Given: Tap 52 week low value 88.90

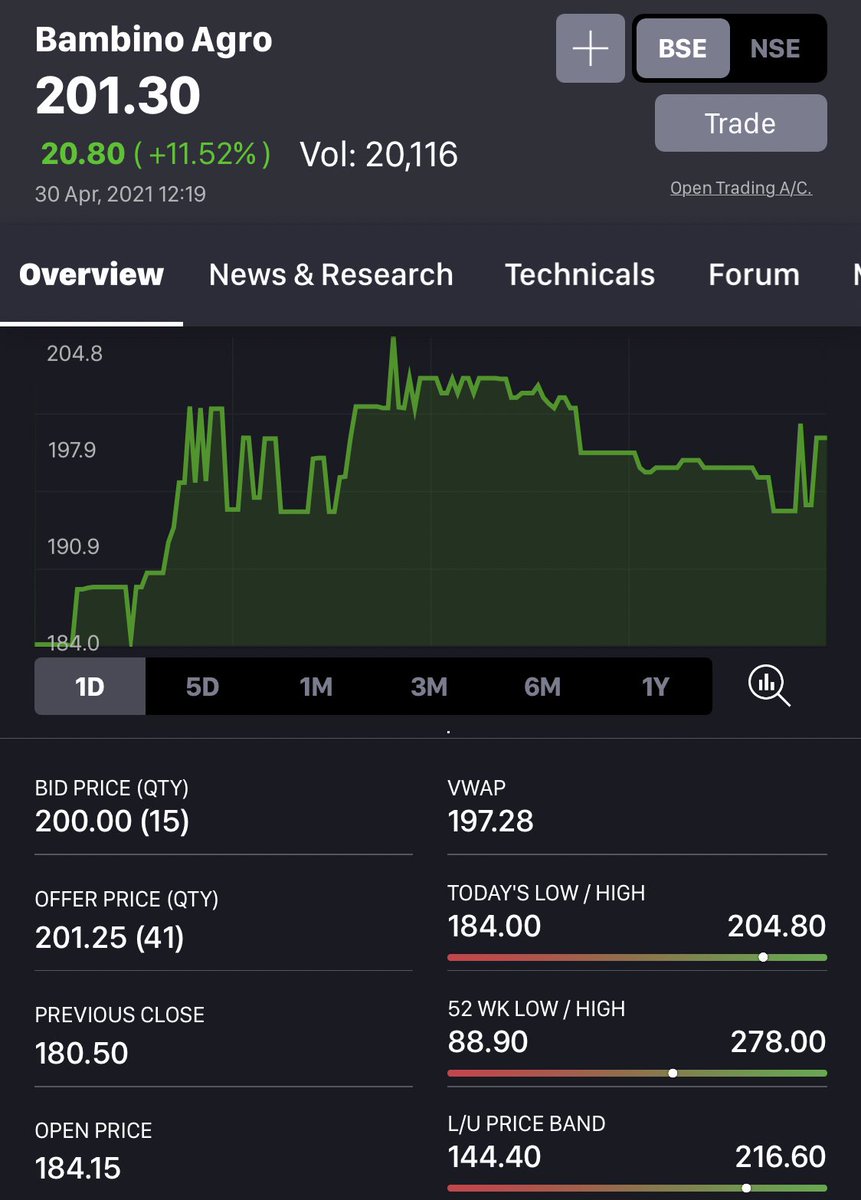Looking at the screenshot, I should point(488,1042).
